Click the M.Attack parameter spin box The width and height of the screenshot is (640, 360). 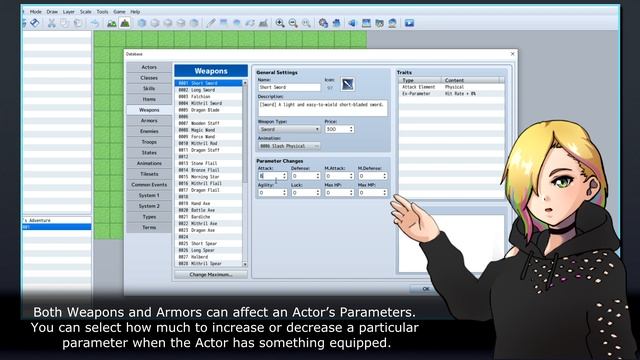(x=339, y=176)
